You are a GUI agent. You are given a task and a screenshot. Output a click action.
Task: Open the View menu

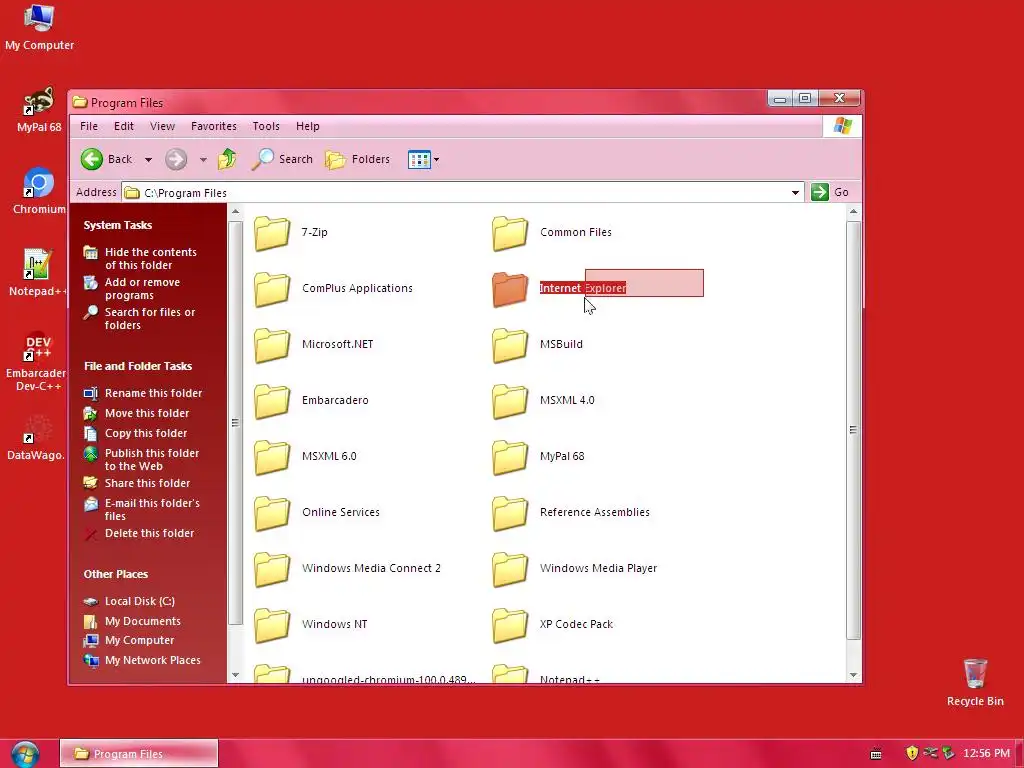[x=162, y=126]
